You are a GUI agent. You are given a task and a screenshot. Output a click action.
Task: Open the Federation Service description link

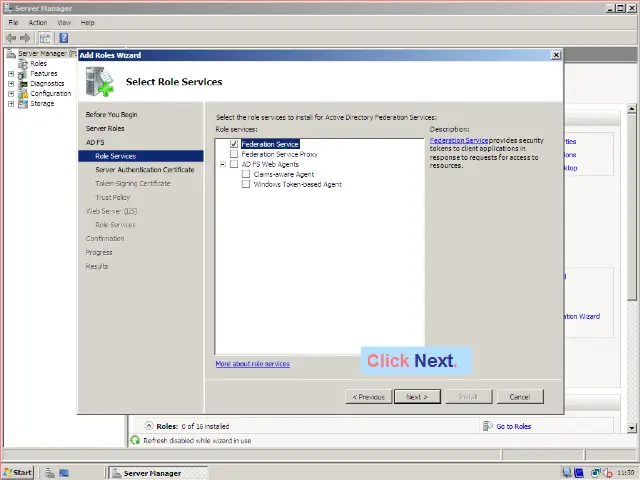(459, 140)
